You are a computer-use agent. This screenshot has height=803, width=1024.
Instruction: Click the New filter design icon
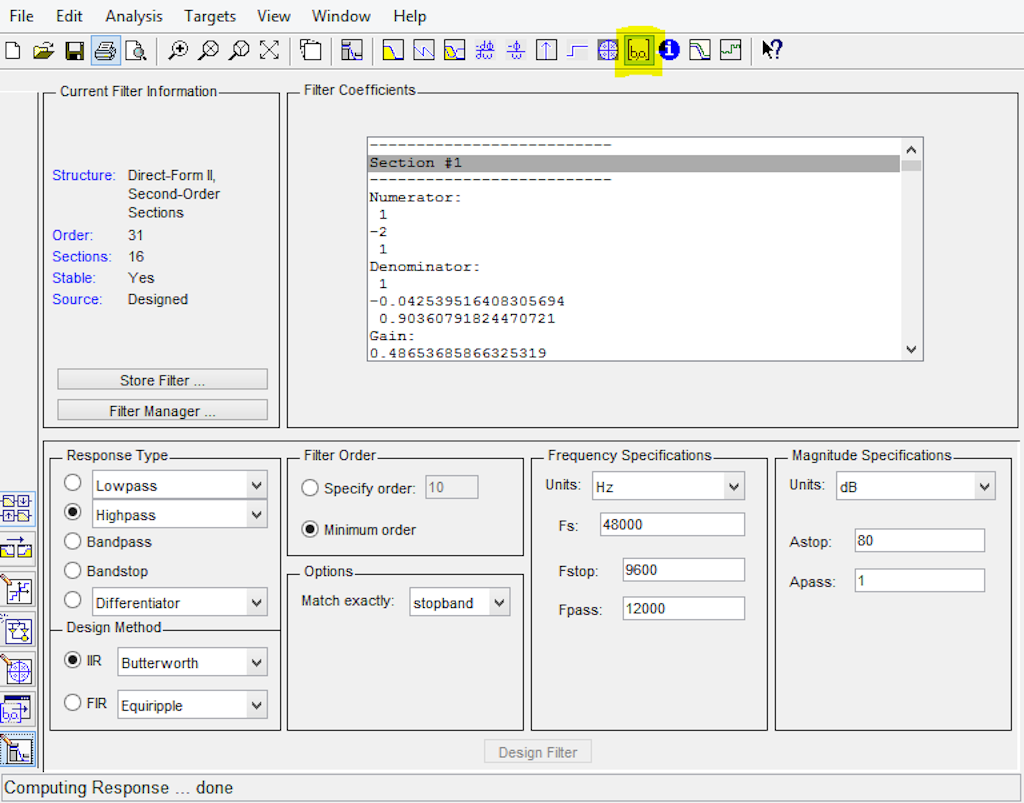(x=13, y=50)
